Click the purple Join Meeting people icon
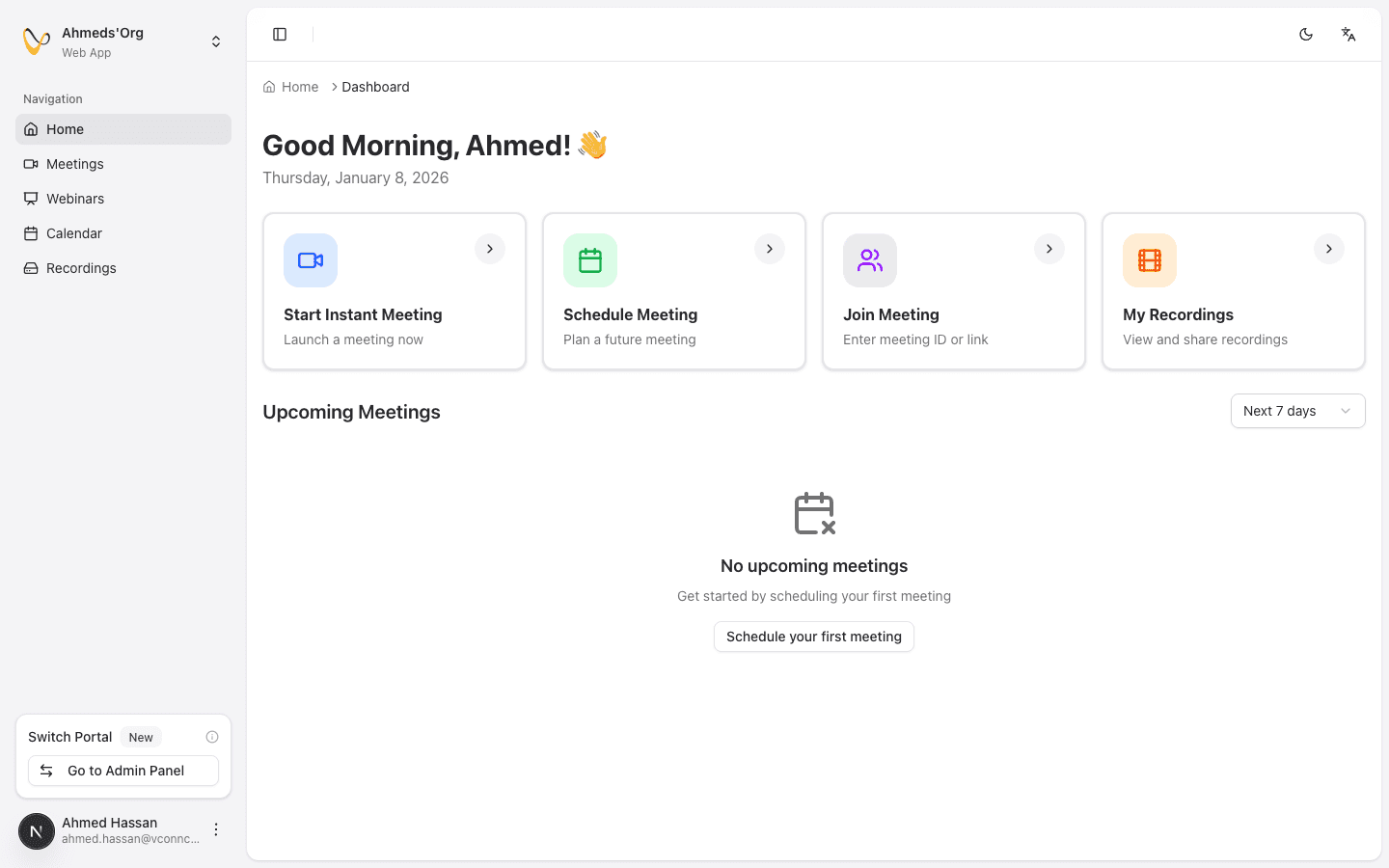1389x868 pixels. point(870,260)
